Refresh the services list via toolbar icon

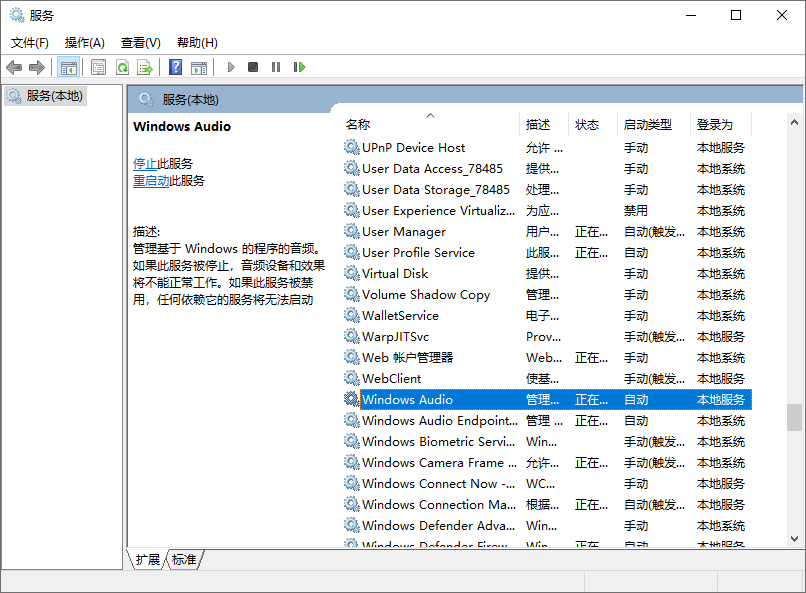(122, 67)
